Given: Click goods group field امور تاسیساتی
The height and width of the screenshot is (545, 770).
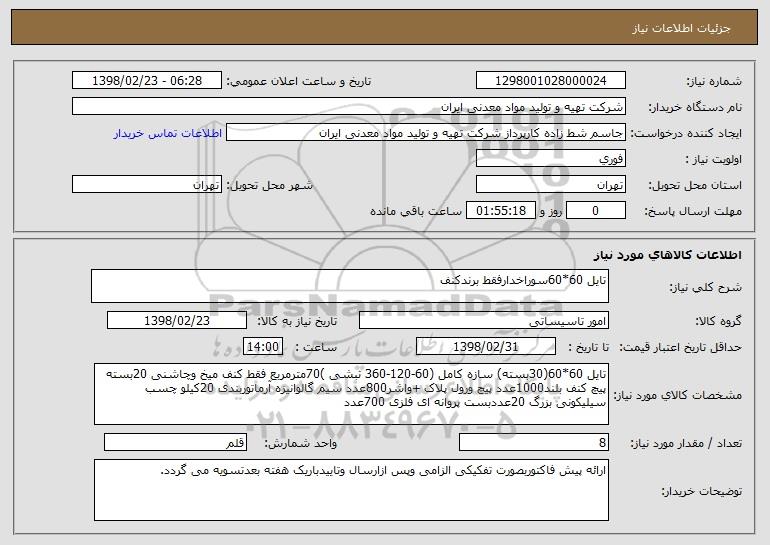Looking at the screenshot, I should click(484, 321).
